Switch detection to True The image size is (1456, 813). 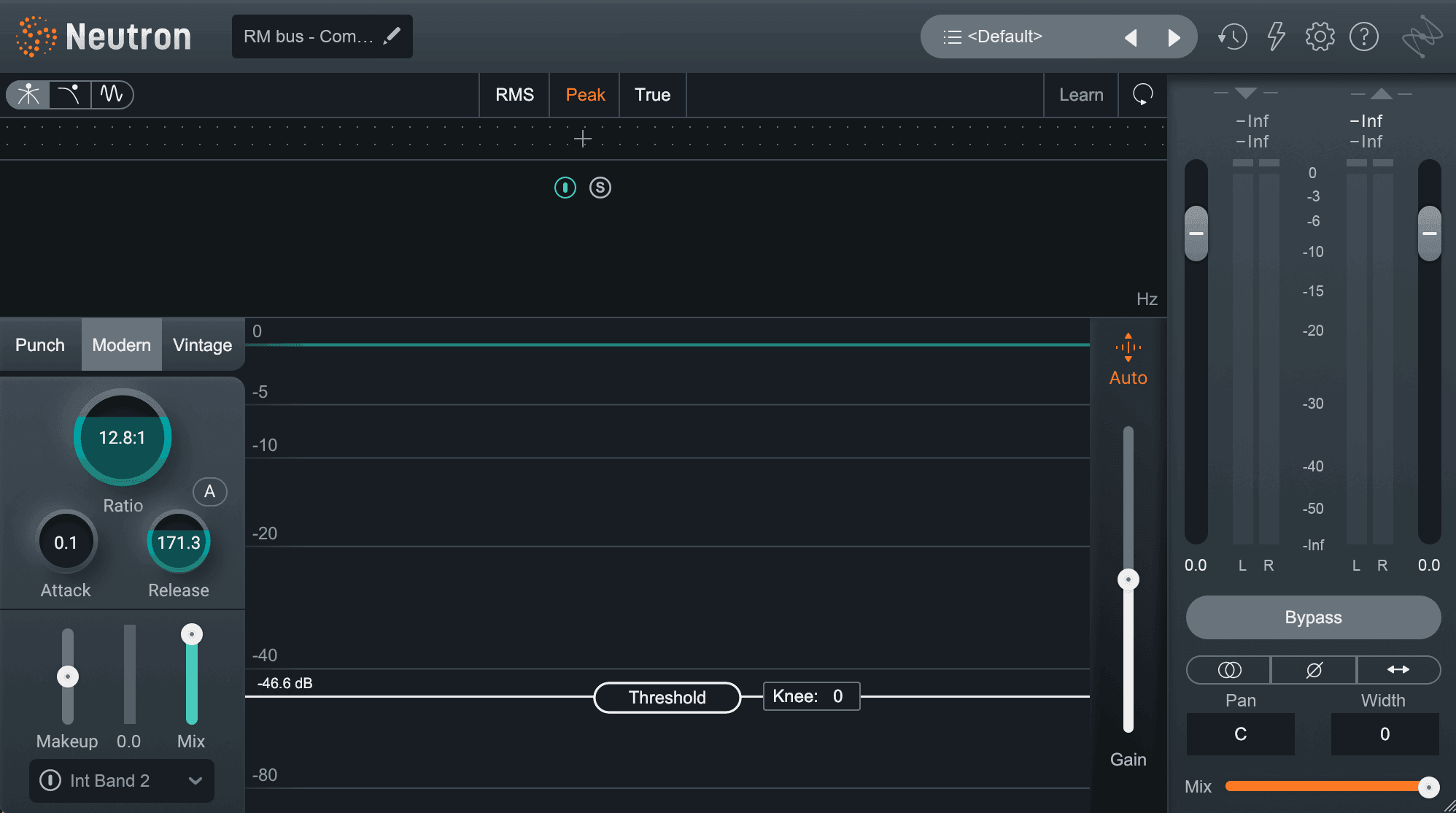pyautogui.click(x=652, y=95)
